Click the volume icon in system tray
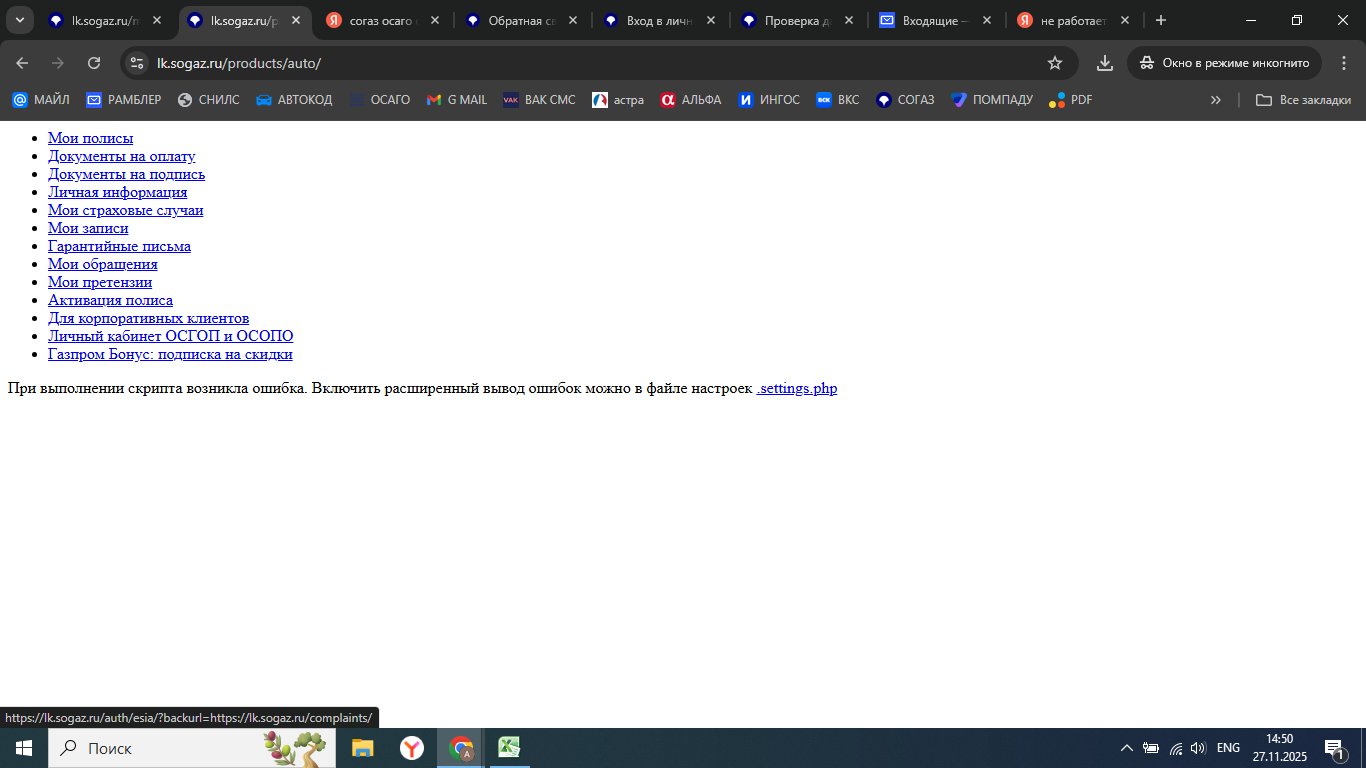Screen dimensions: 1366x768 click(1198, 748)
